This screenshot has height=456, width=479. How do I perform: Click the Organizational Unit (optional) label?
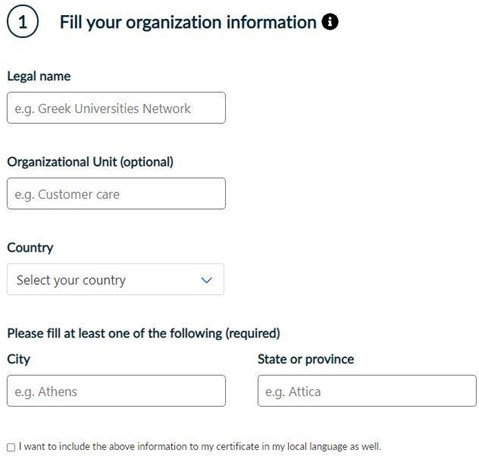90,162
